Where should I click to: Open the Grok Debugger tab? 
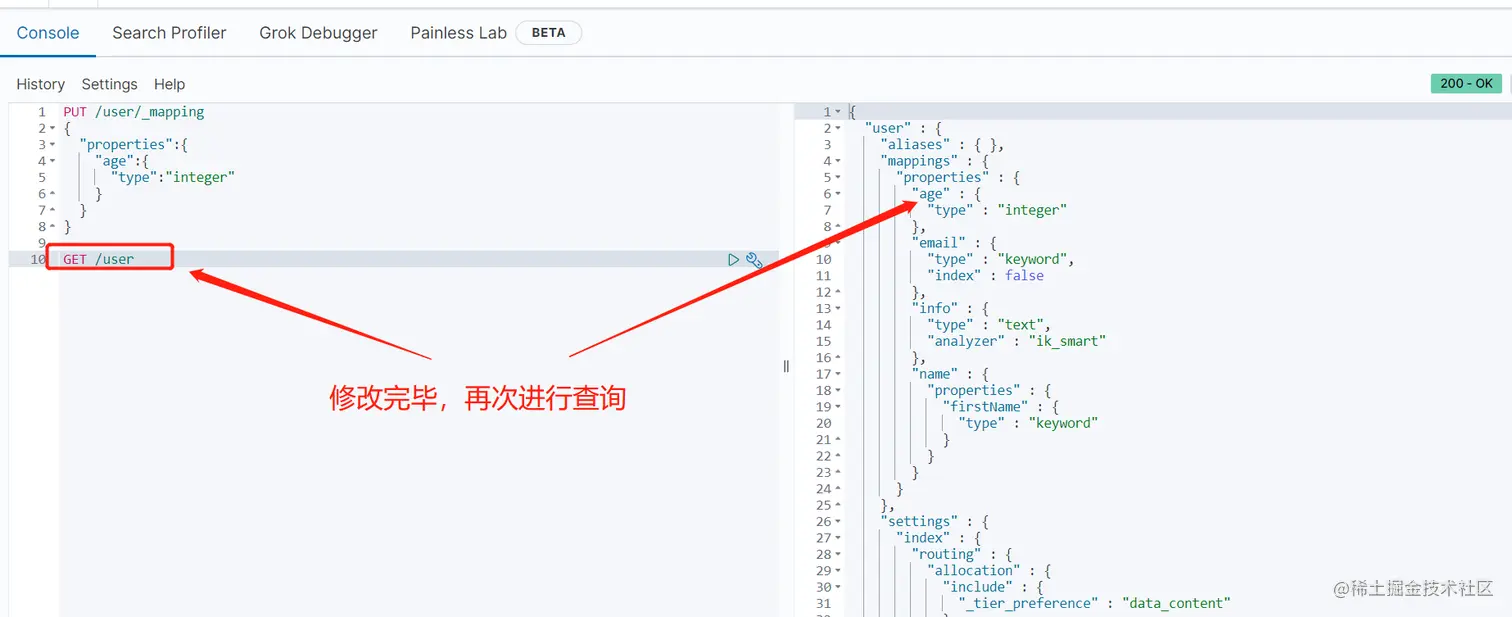point(318,32)
